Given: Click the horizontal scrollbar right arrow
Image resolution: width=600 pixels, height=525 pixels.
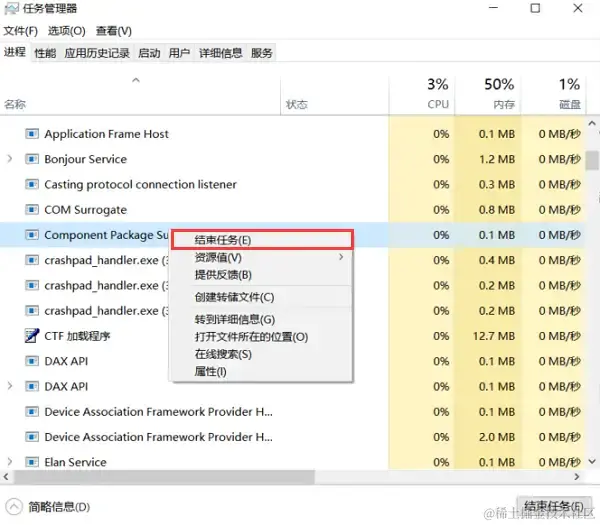Looking at the screenshot, I should 577,477.
